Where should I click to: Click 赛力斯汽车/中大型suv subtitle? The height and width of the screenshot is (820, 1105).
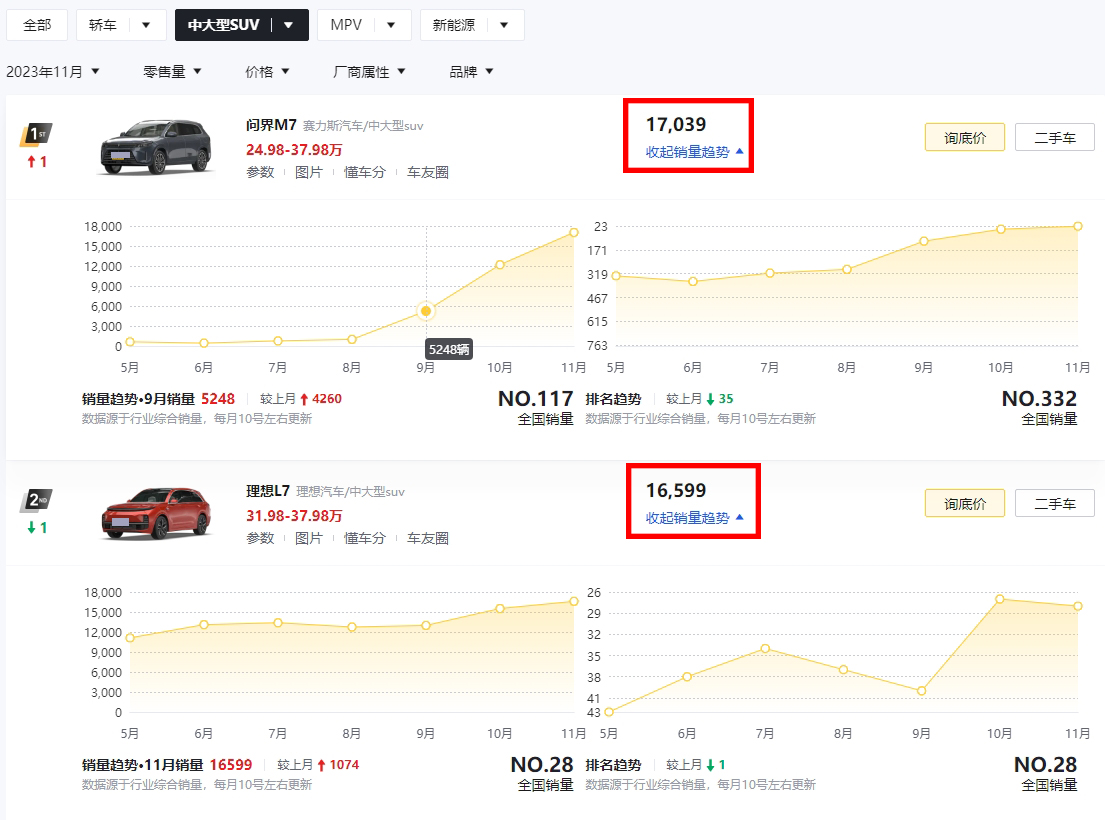pyautogui.click(x=363, y=126)
